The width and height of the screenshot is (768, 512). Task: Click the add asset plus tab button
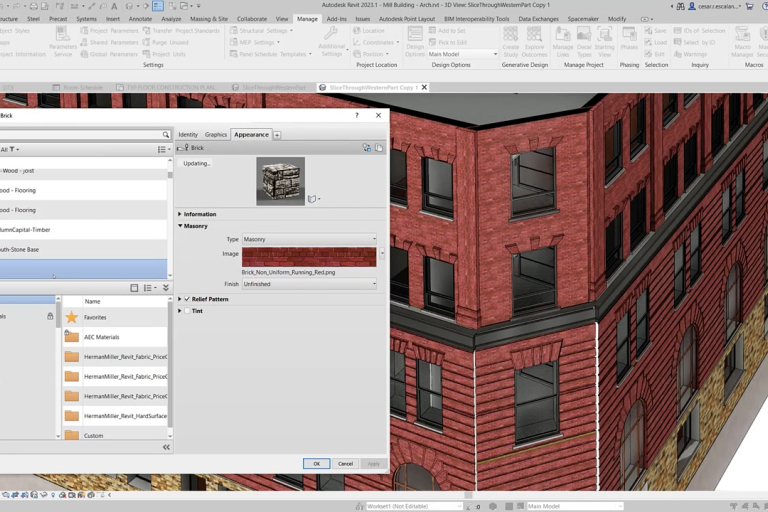pos(277,134)
